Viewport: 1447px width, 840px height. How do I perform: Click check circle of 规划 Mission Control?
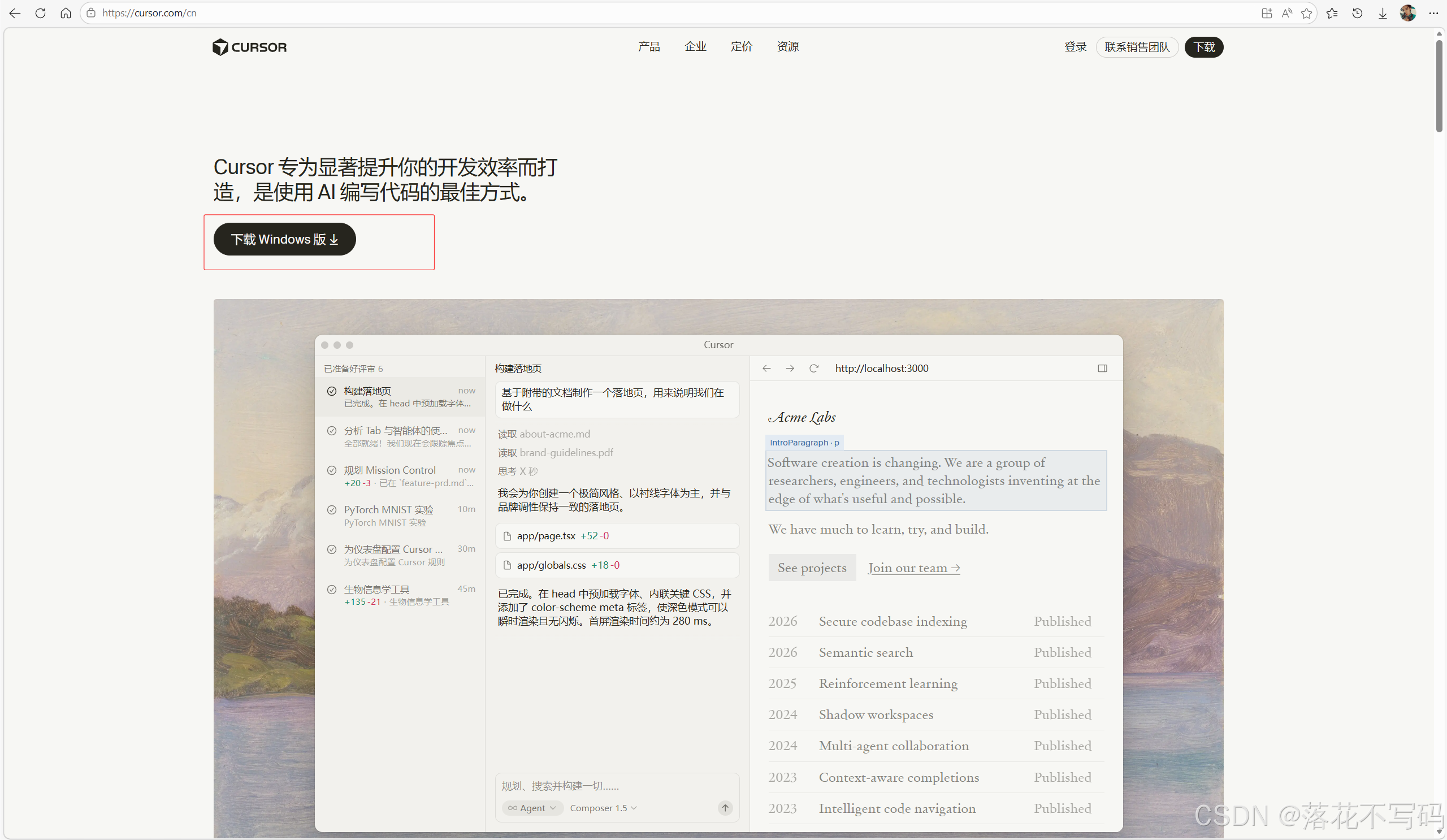[332, 470]
